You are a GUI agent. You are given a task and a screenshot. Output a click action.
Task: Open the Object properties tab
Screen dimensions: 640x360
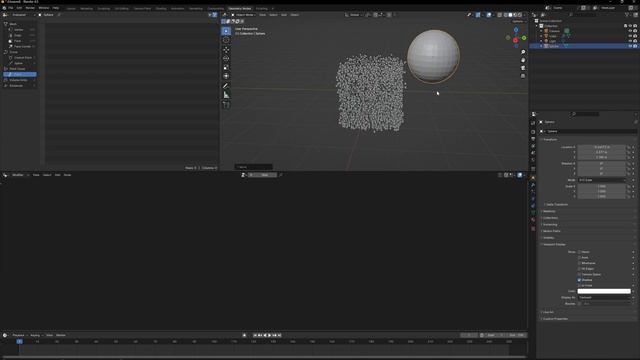tap(533, 178)
